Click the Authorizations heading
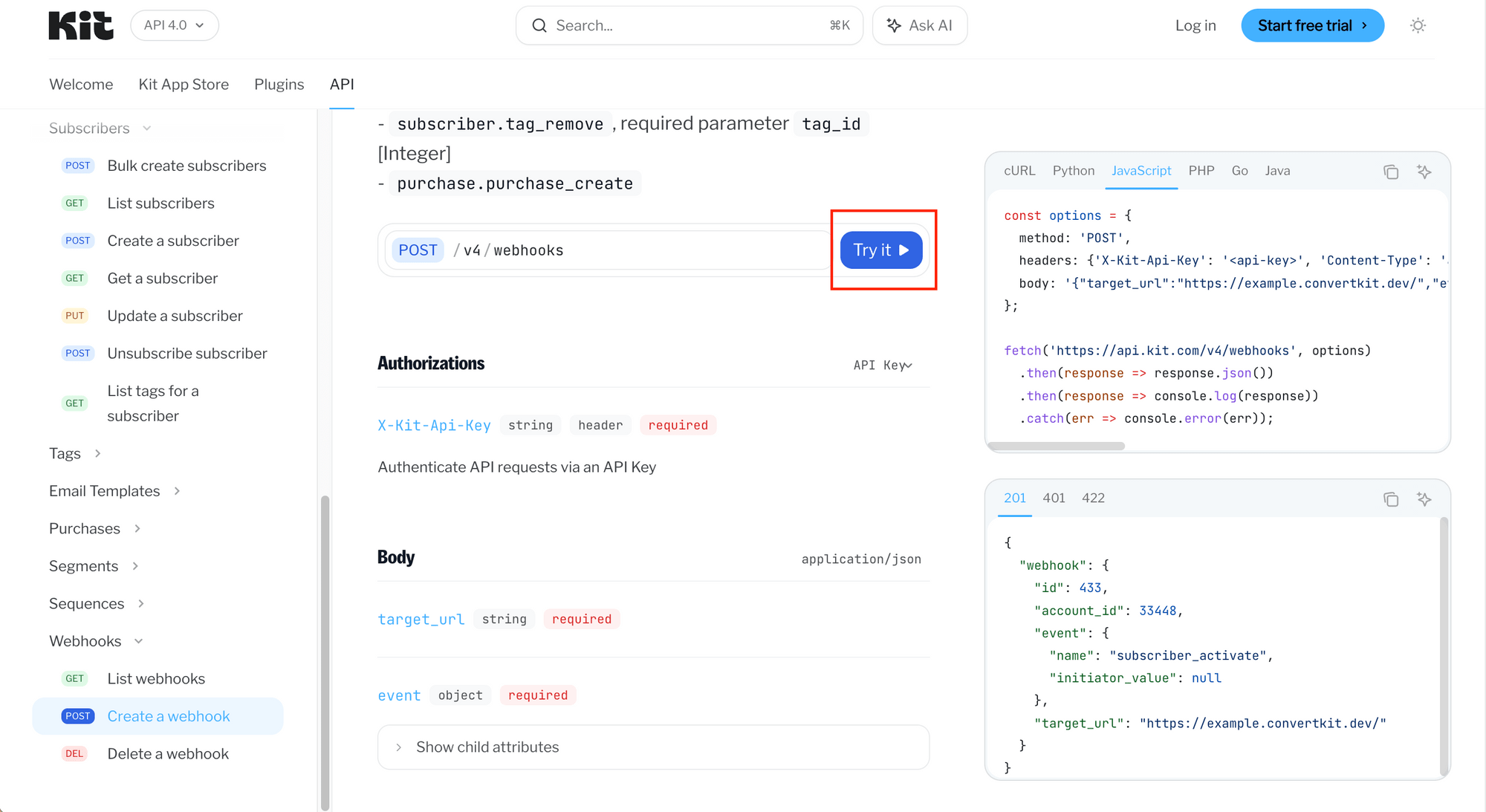 (x=431, y=363)
